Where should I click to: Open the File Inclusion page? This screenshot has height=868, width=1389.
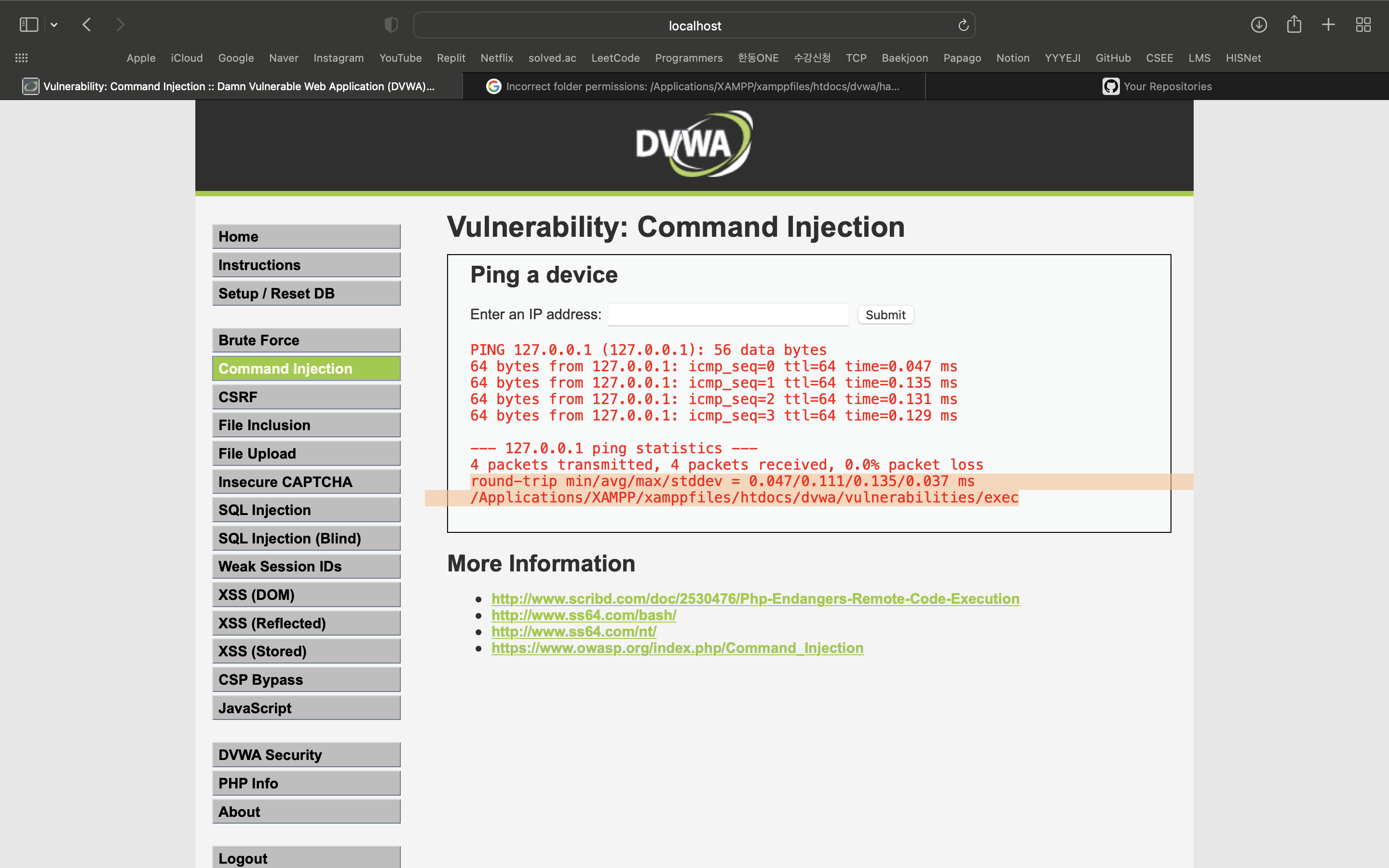[x=307, y=425]
